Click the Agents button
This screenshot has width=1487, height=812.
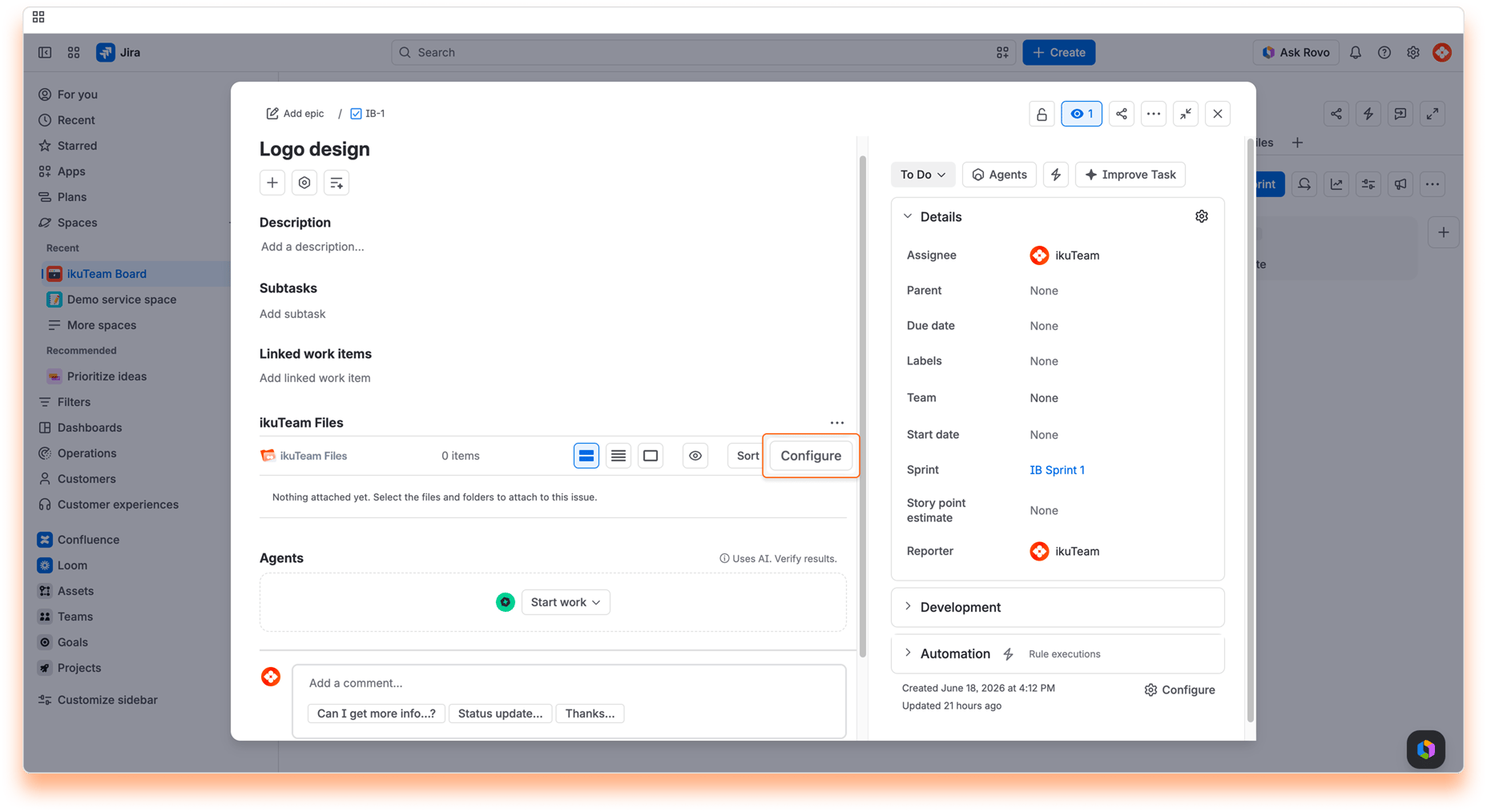pyautogui.click(x=999, y=175)
